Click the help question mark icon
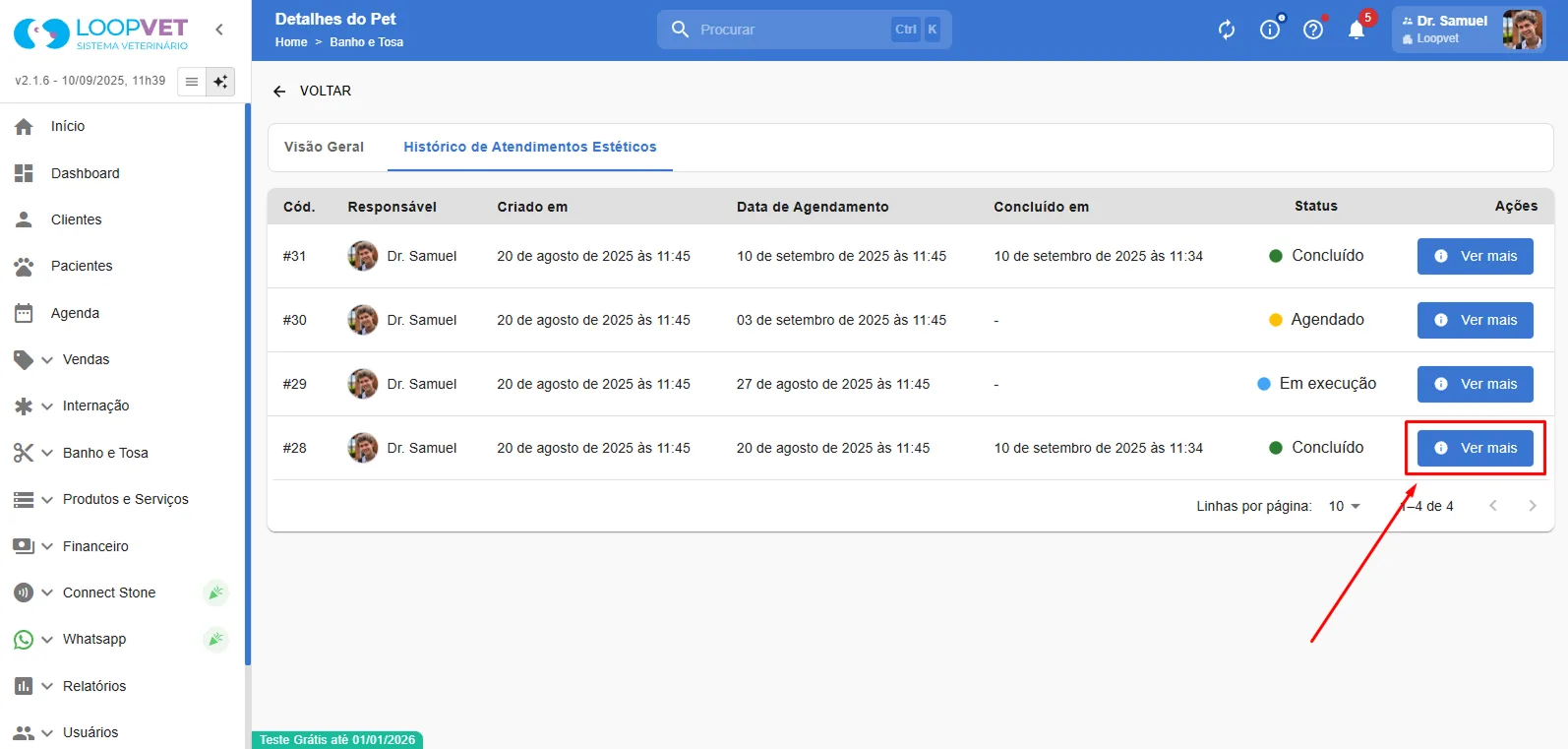The width and height of the screenshot is (1568, 749). click(x=1313, y=30)
